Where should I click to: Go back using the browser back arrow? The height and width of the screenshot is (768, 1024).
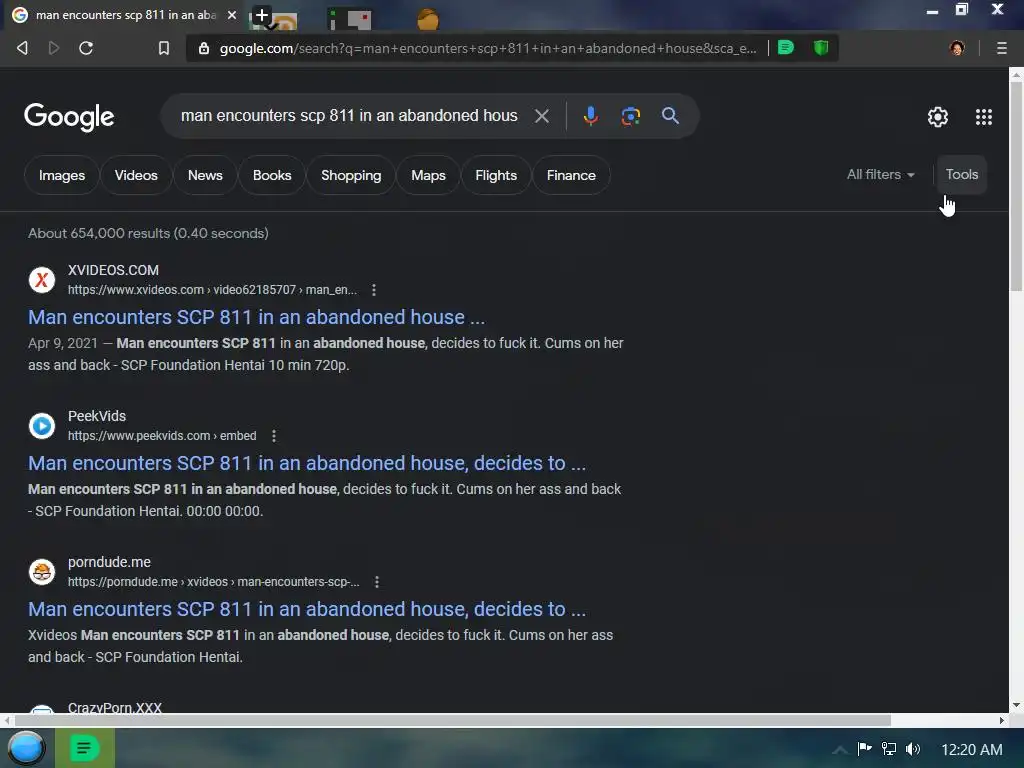coord(22,48)
